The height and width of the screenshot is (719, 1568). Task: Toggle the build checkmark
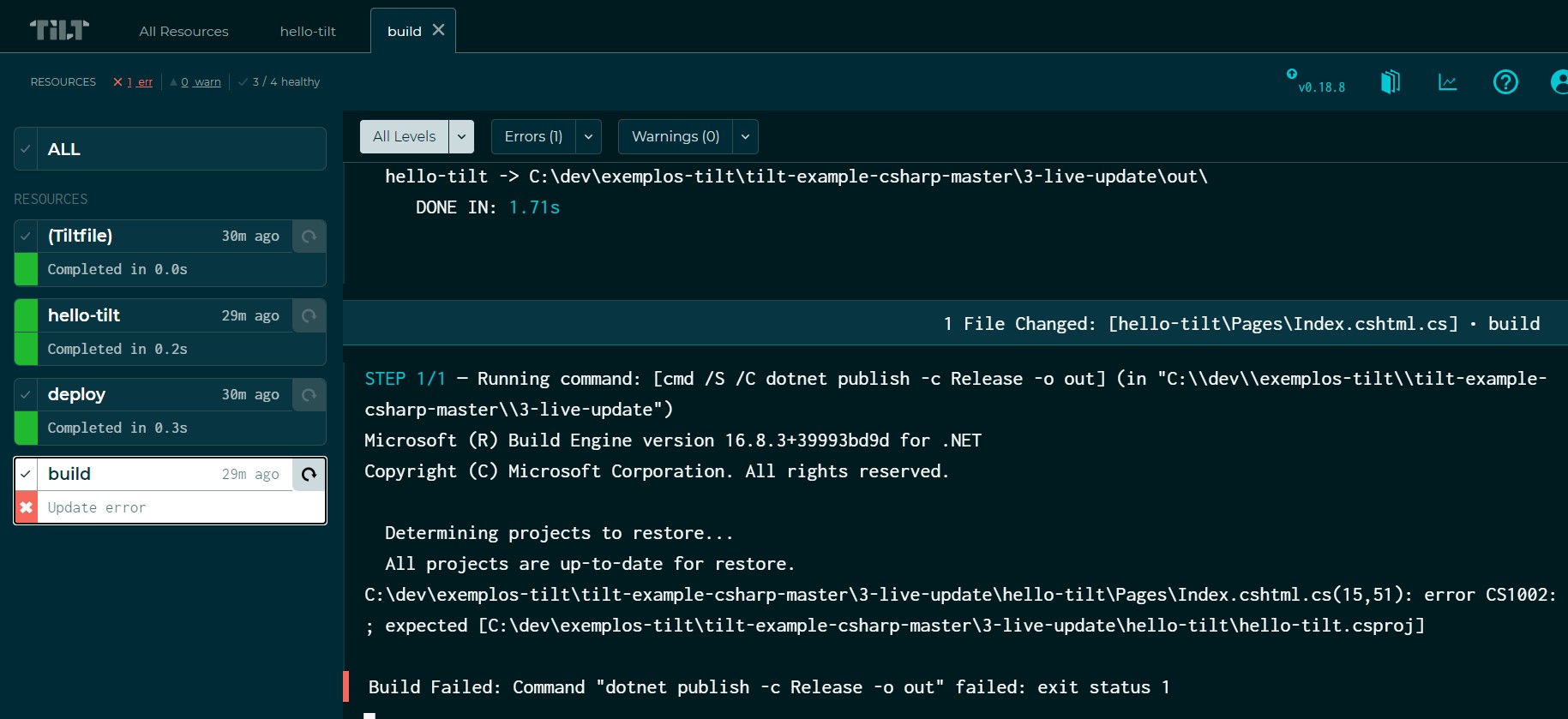coord(26,474)
